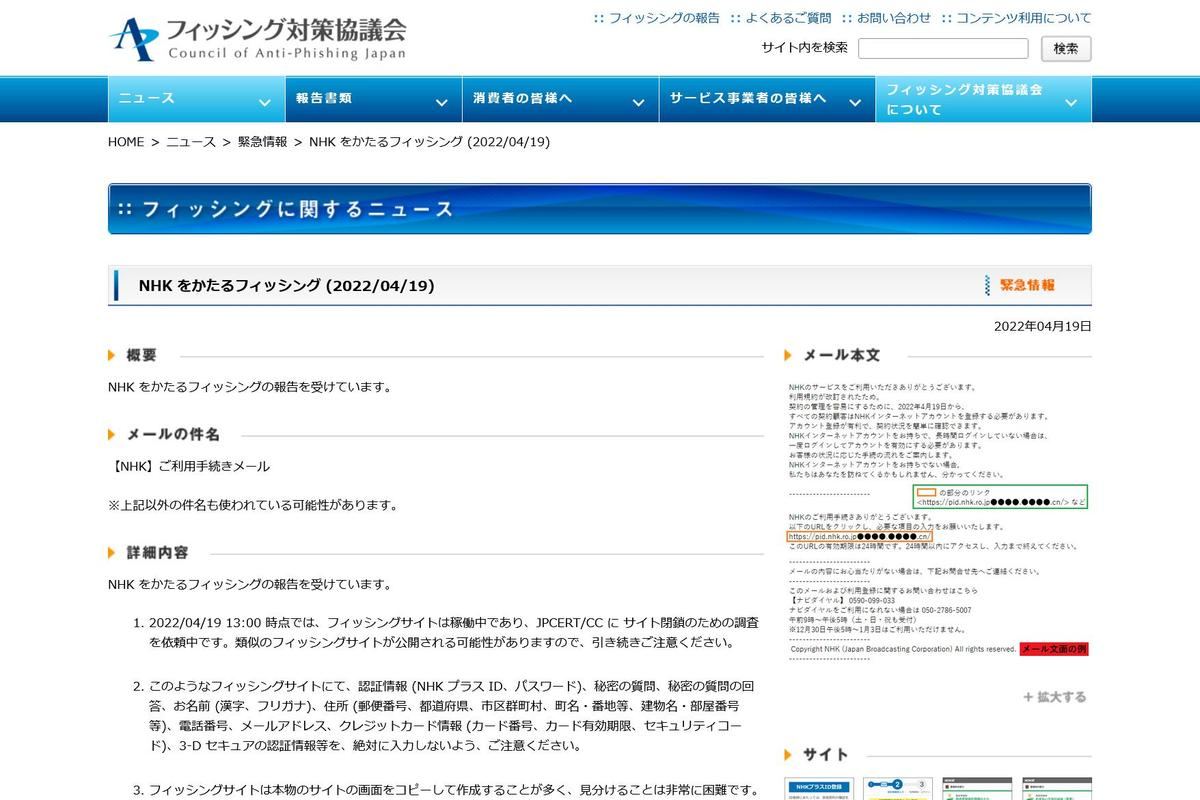
Task: Click list item starting フィッシングサイトは本物のサイトの画面
Action: [453, 790]
